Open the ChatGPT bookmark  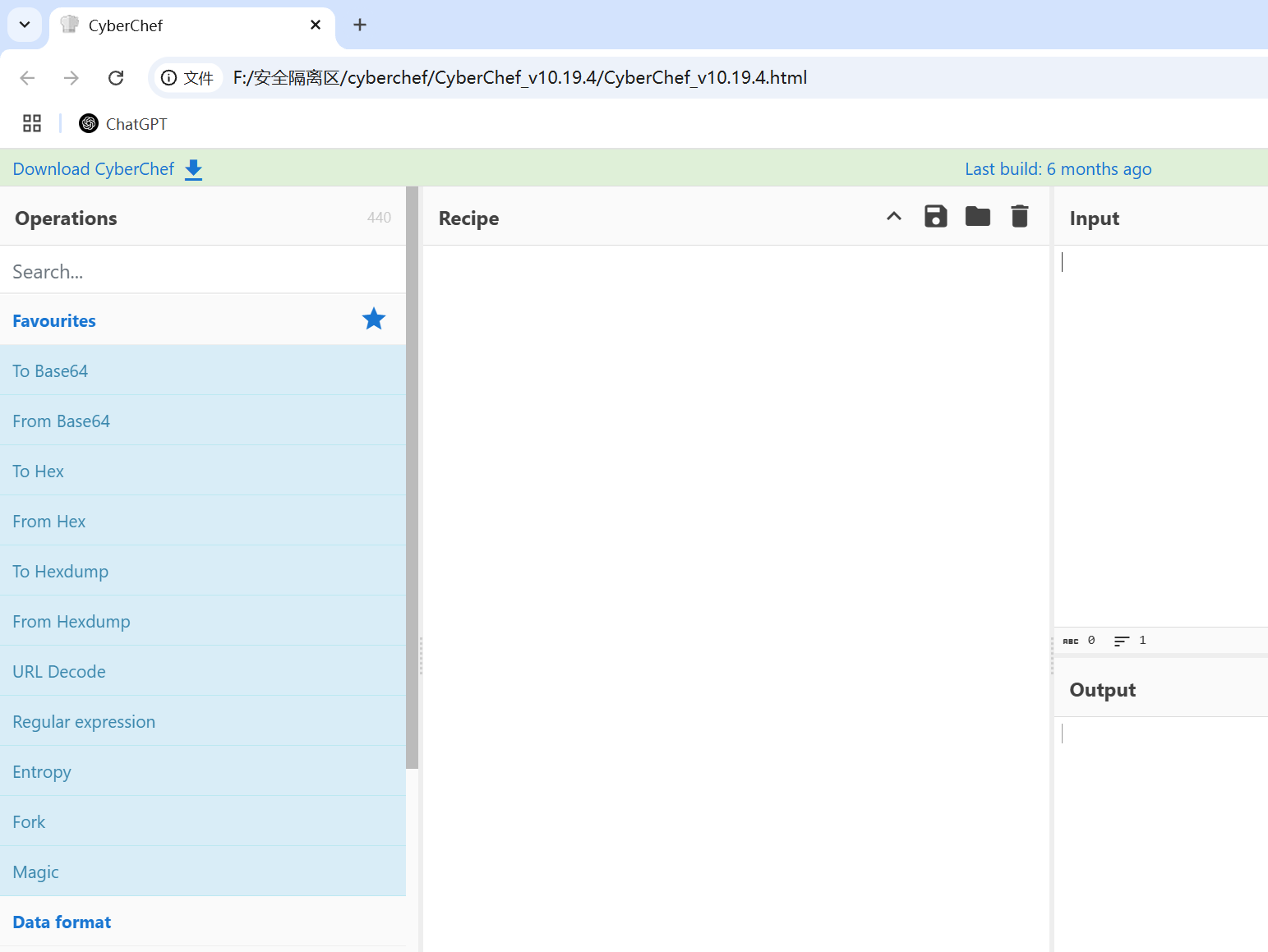(123, 123)
